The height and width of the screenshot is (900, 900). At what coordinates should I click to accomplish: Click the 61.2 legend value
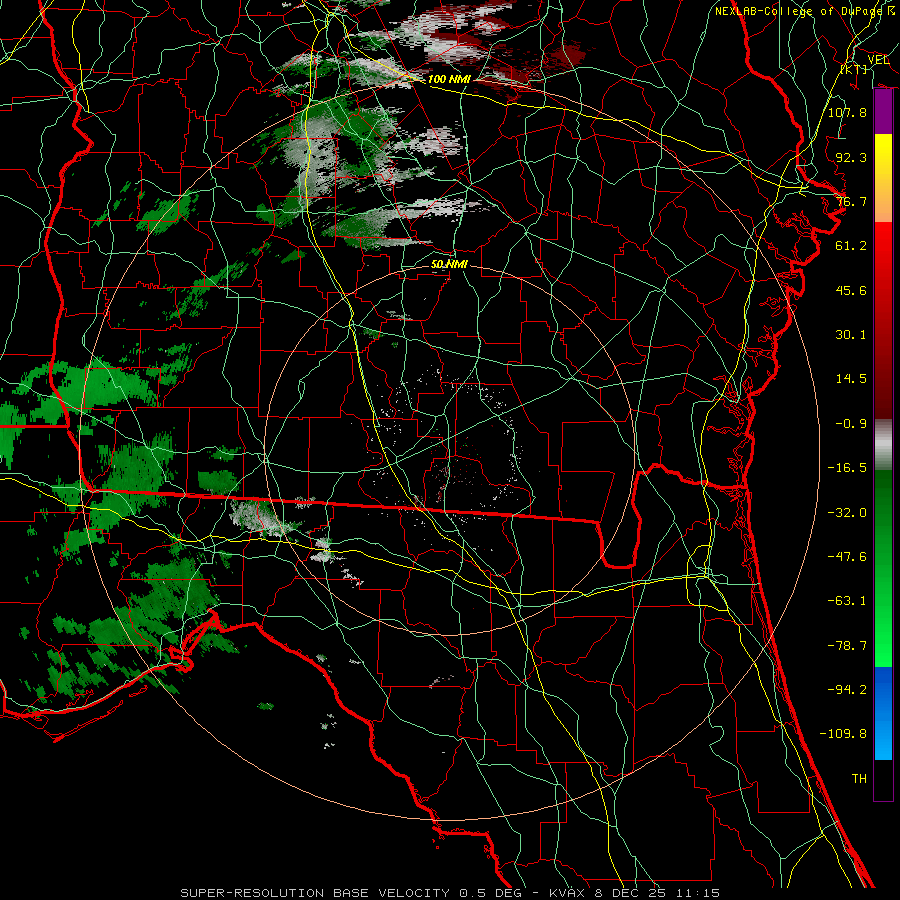(851, 246)
